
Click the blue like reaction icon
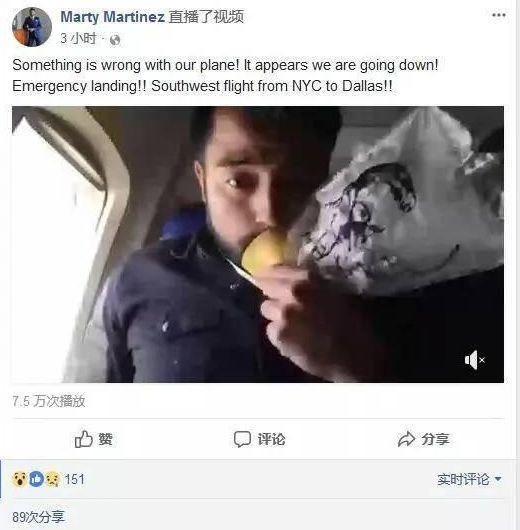click(x=36, y=479)
